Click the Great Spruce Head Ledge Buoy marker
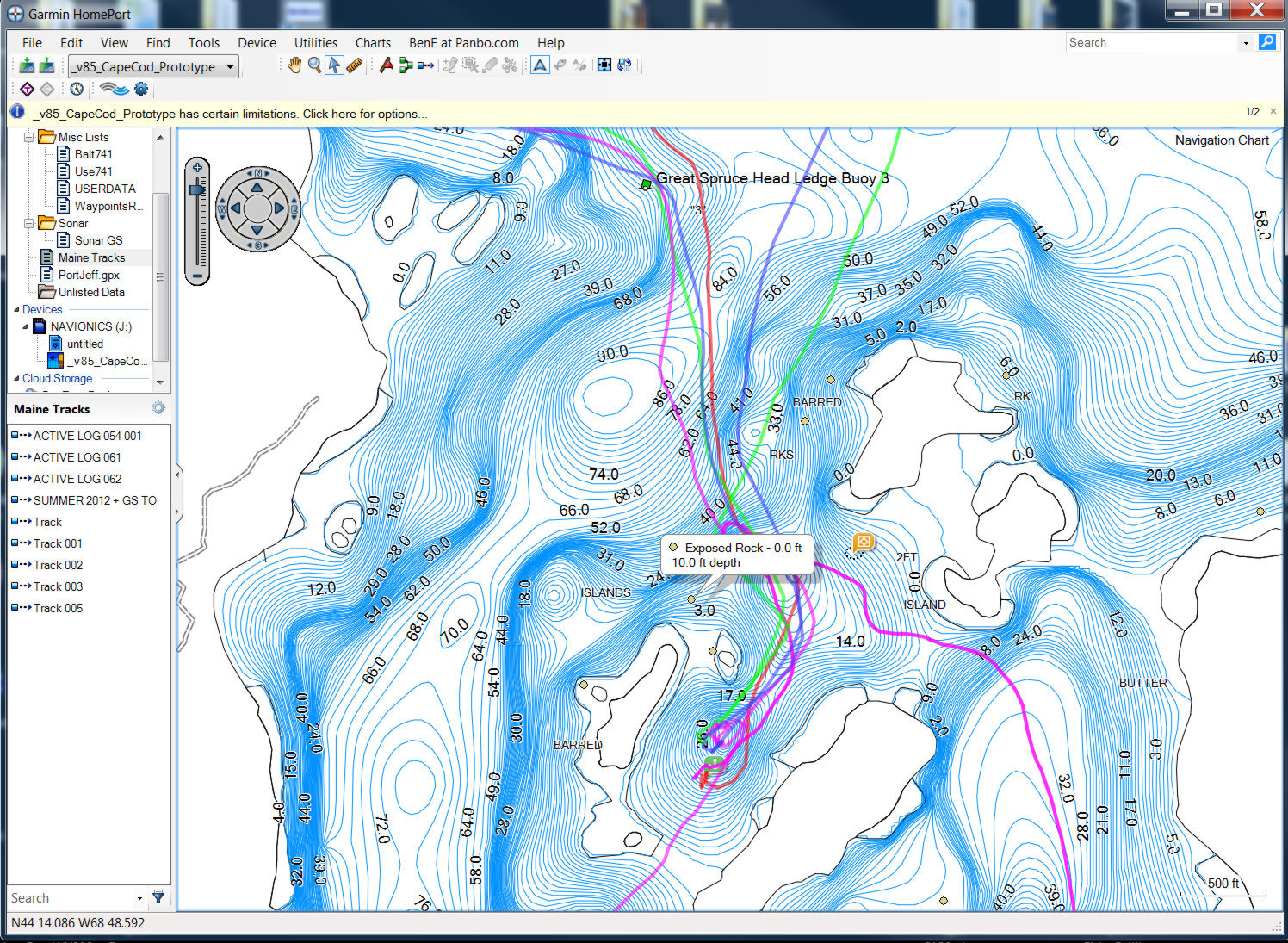The height and width of the screenshot is (943, 1288). point(646,184)
